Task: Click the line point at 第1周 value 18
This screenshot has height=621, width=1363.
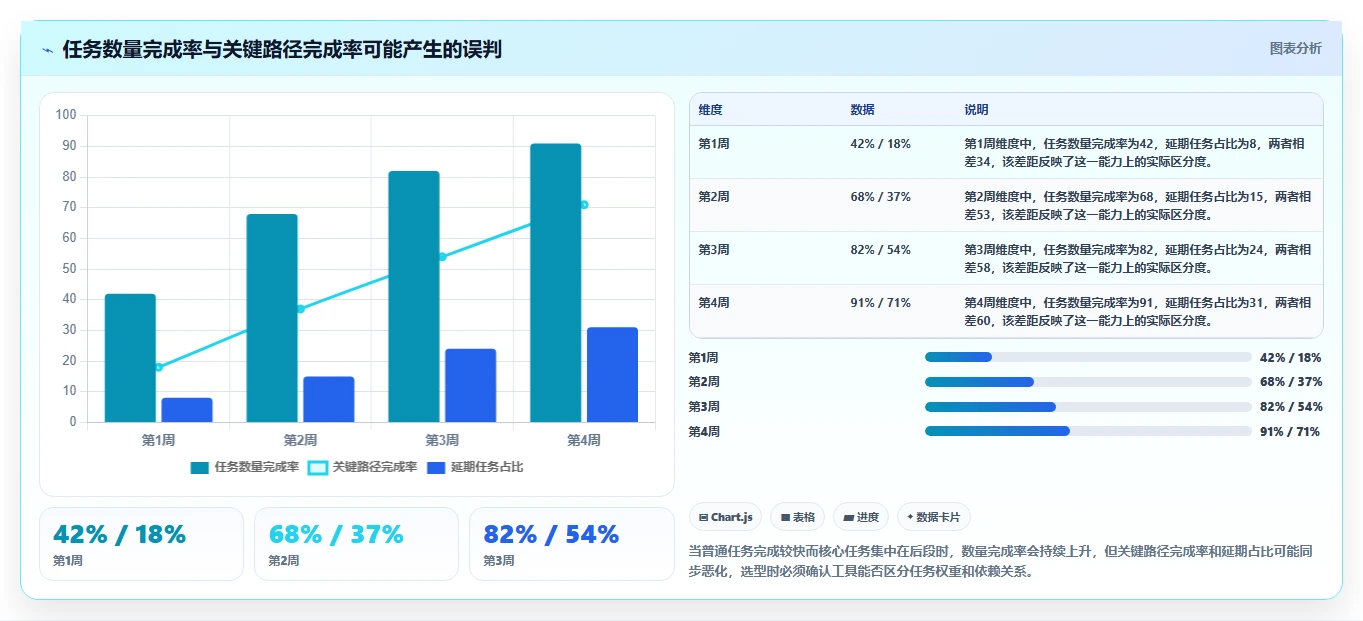Action: pos(158,367)
